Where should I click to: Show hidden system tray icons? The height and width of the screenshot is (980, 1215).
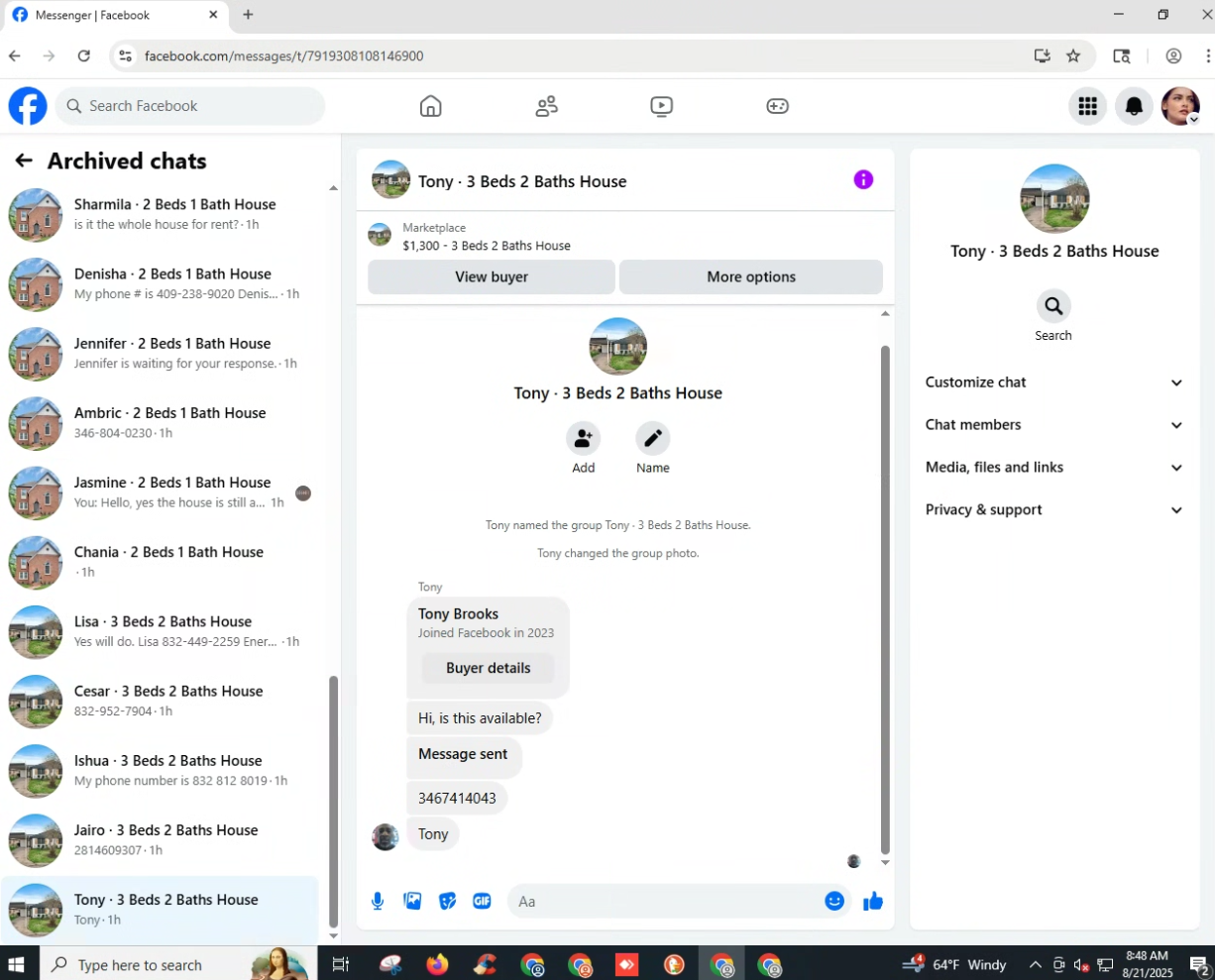point(1035,964)
